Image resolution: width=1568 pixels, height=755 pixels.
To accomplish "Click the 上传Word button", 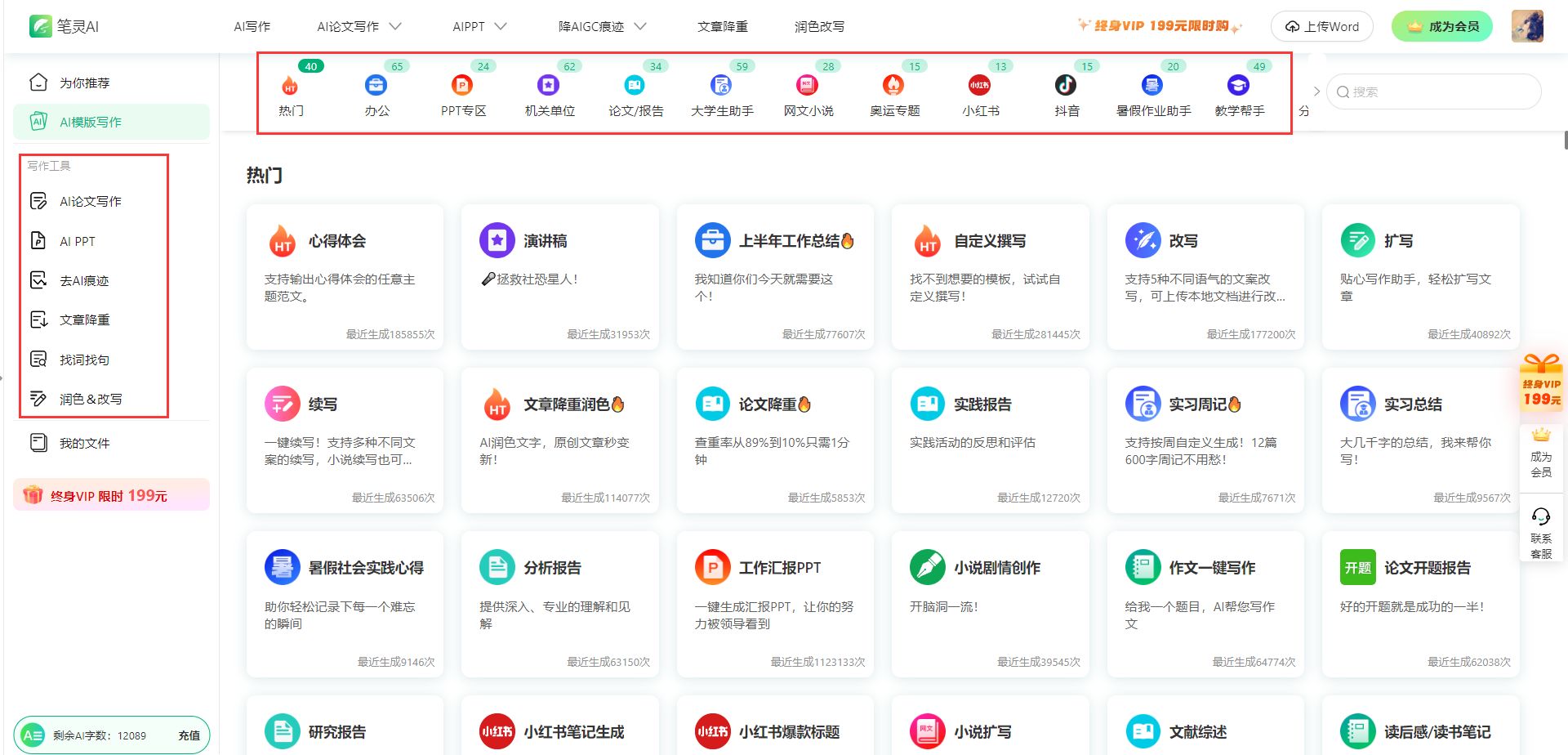I will point(1321,26).
